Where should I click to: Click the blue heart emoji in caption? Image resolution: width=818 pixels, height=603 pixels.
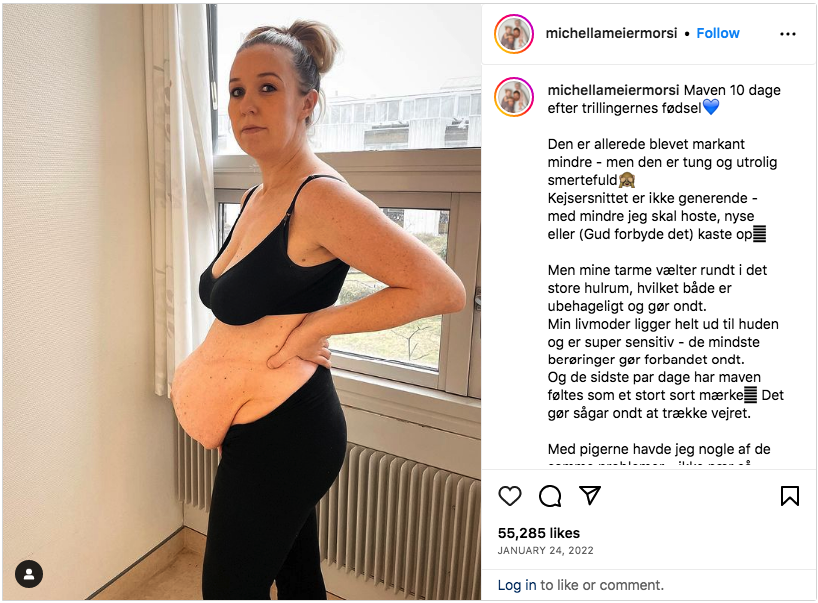(711, 107)
